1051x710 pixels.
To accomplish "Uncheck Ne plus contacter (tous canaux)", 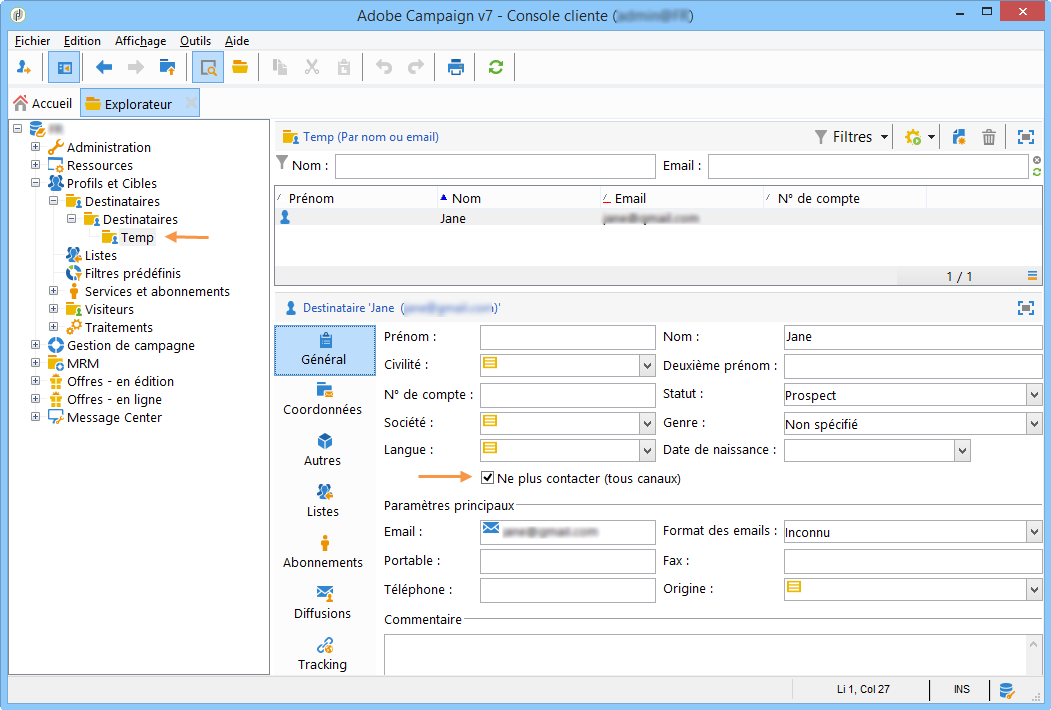I will click(487, 478).
